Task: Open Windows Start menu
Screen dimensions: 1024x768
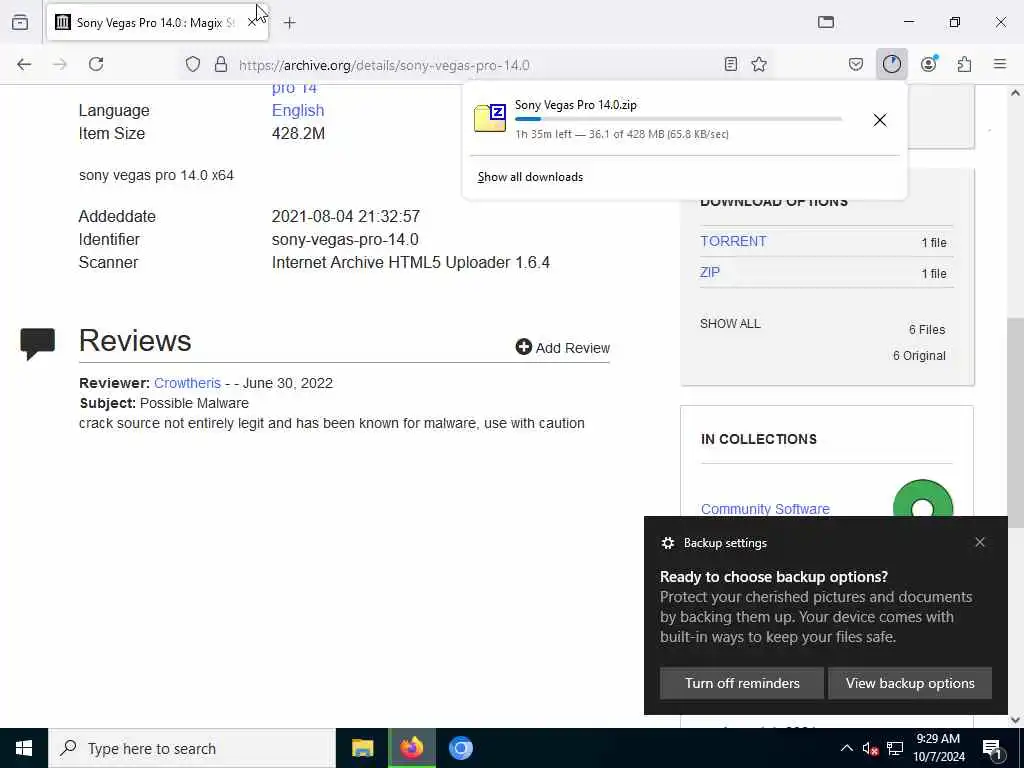Action: [x=24, y=748]
